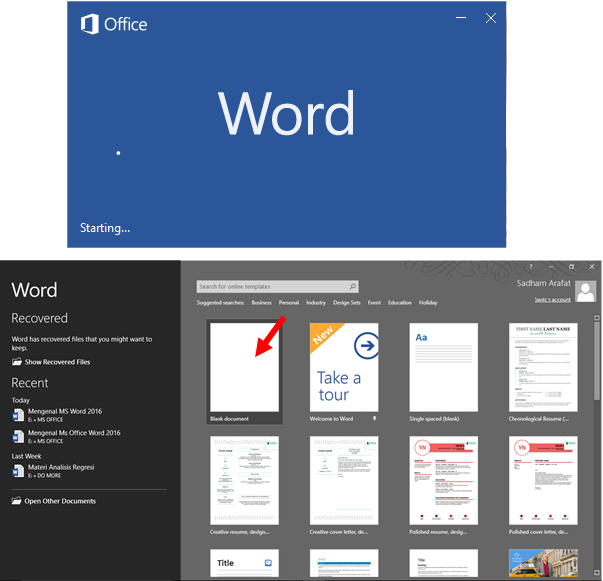Select Event suggested search

374,303
